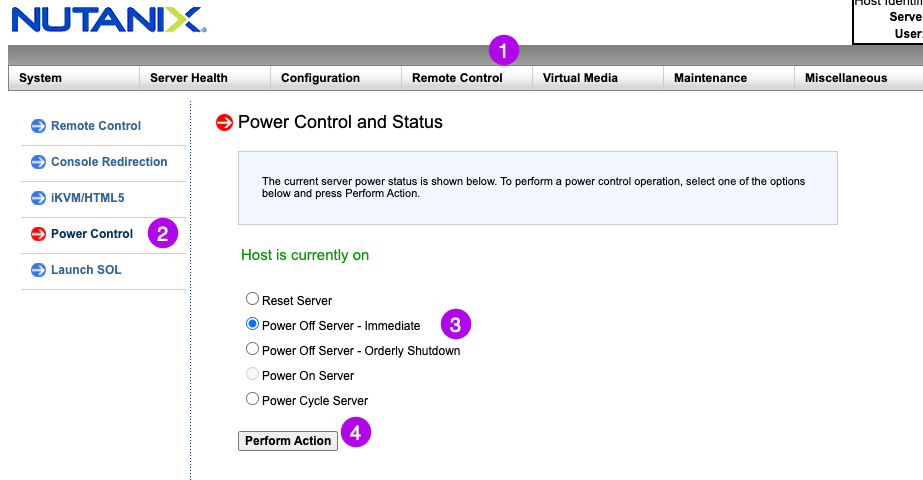Click purple step marker number 4
Viewport: 923px width, 480px height.
tap(356, 432)
